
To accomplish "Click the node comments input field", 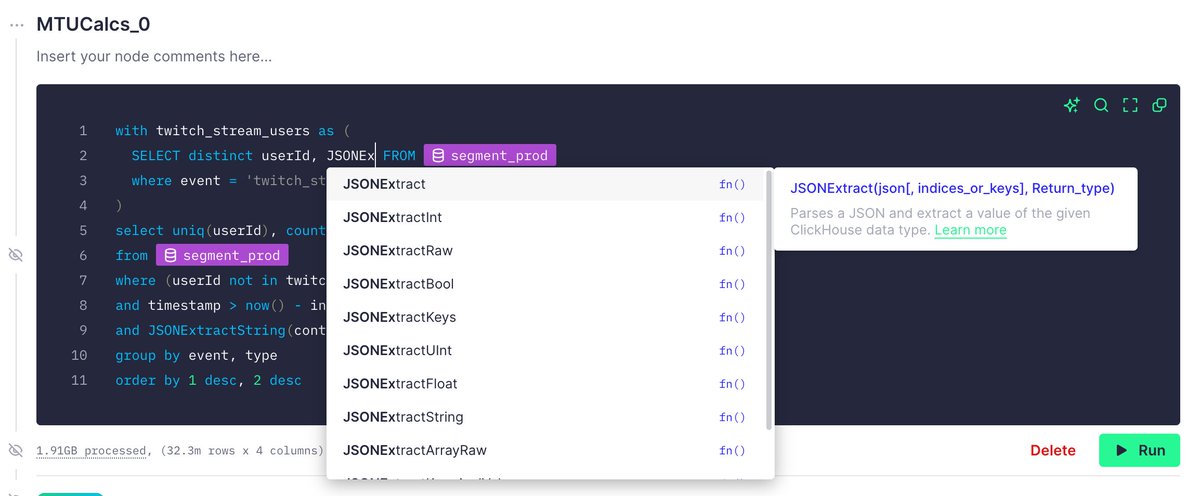I will pos(154,57).
